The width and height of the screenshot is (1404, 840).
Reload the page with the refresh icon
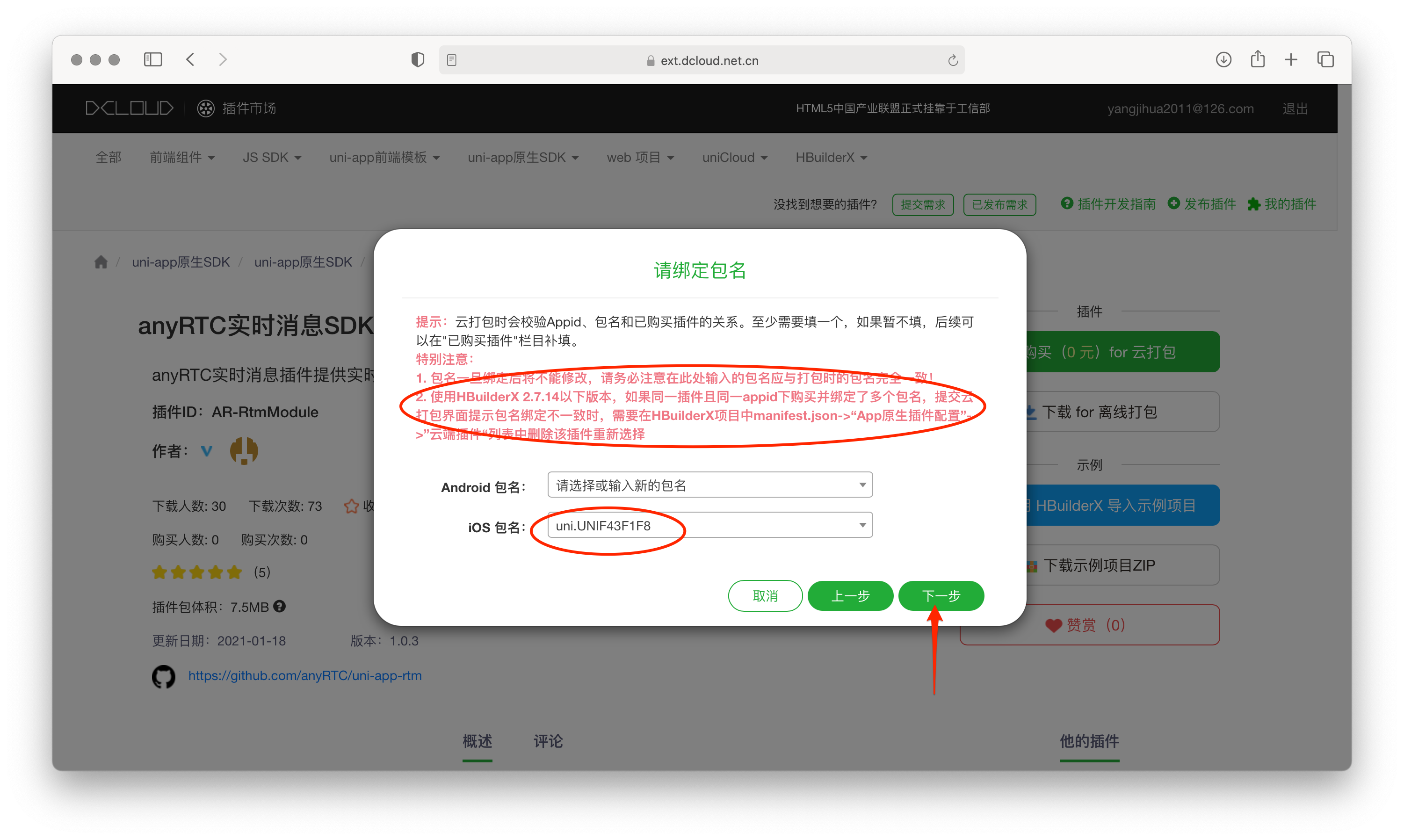click(952, 60)
